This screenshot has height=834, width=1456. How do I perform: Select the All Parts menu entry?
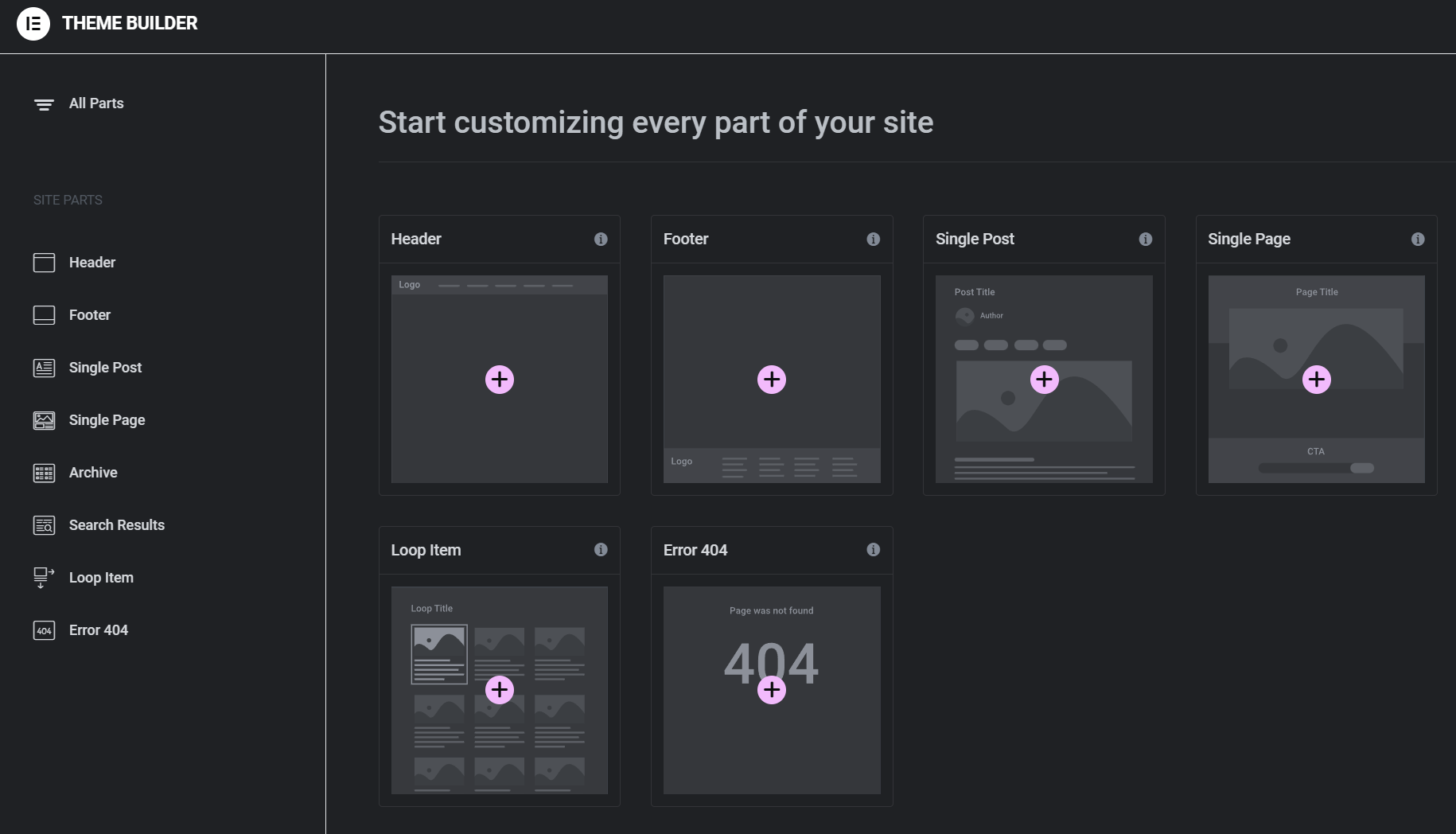tap(95, 103)
